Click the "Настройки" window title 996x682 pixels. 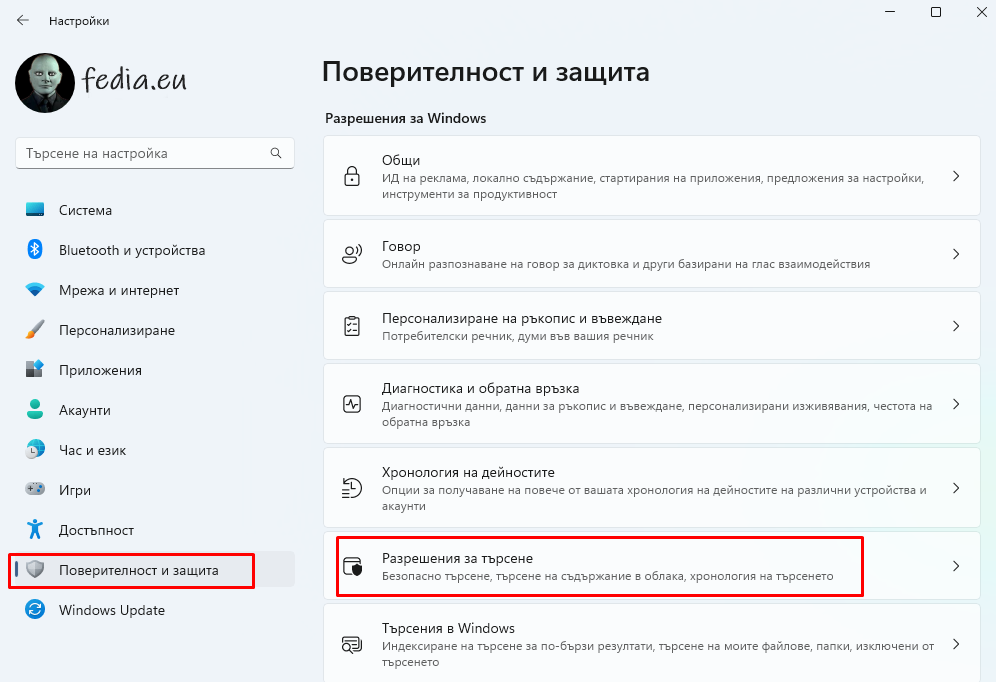tap(79, 21)
